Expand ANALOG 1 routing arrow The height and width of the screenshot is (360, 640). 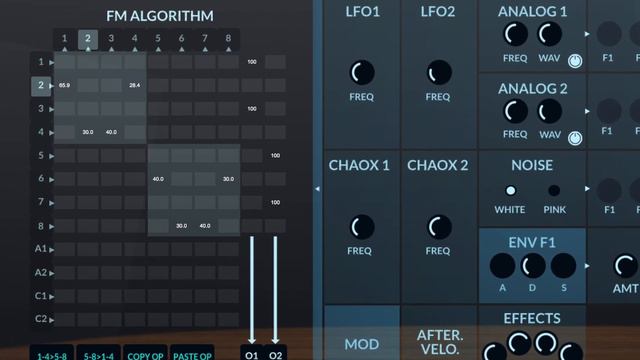(587, 34)
